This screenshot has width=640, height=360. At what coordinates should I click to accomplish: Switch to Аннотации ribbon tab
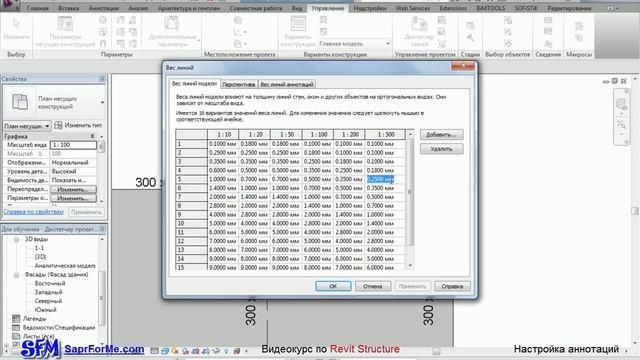tap(104, 8)
